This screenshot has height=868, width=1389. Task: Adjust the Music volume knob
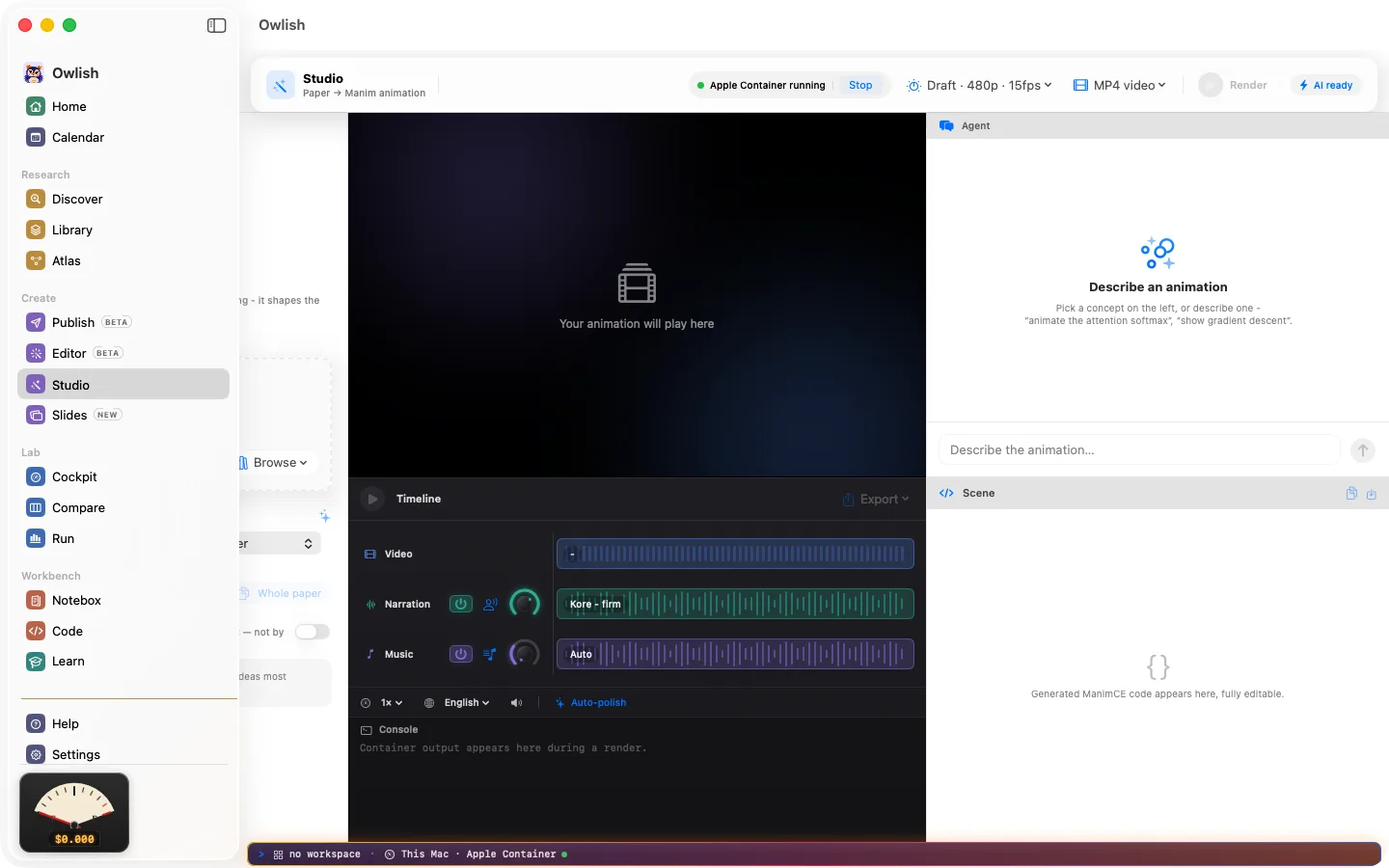525,654
